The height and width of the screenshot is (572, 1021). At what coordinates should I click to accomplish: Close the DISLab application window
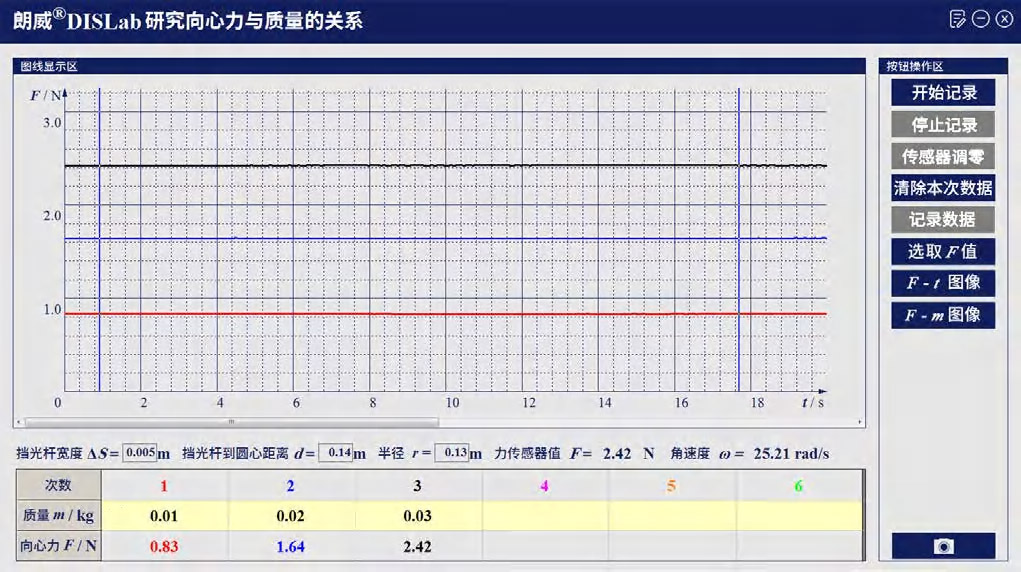[1004, 19]
